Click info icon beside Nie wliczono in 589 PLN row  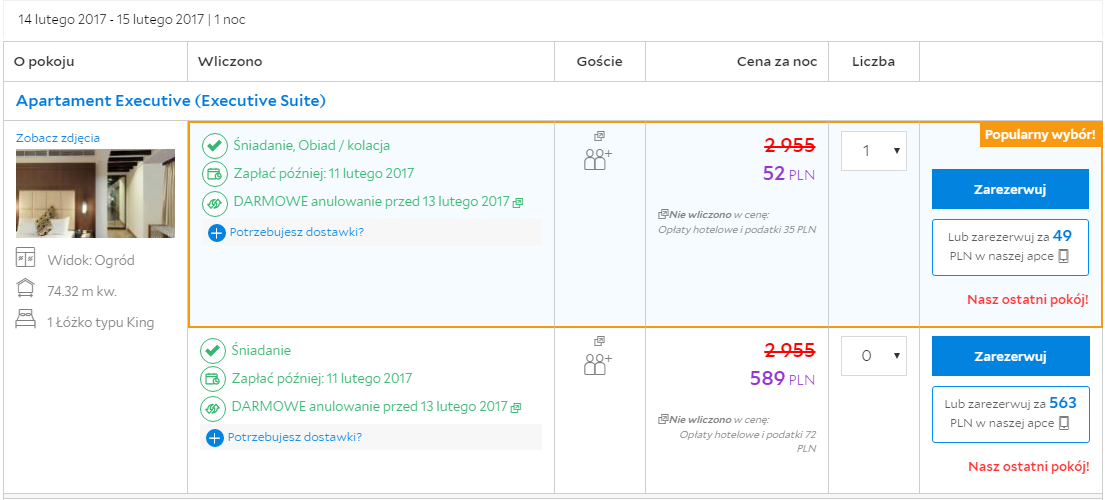[x=662, y=419]
